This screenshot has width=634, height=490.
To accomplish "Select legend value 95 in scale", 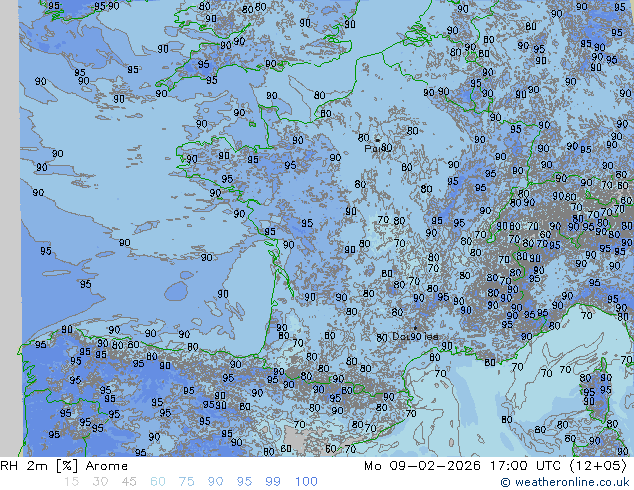I will pos(244,482).
